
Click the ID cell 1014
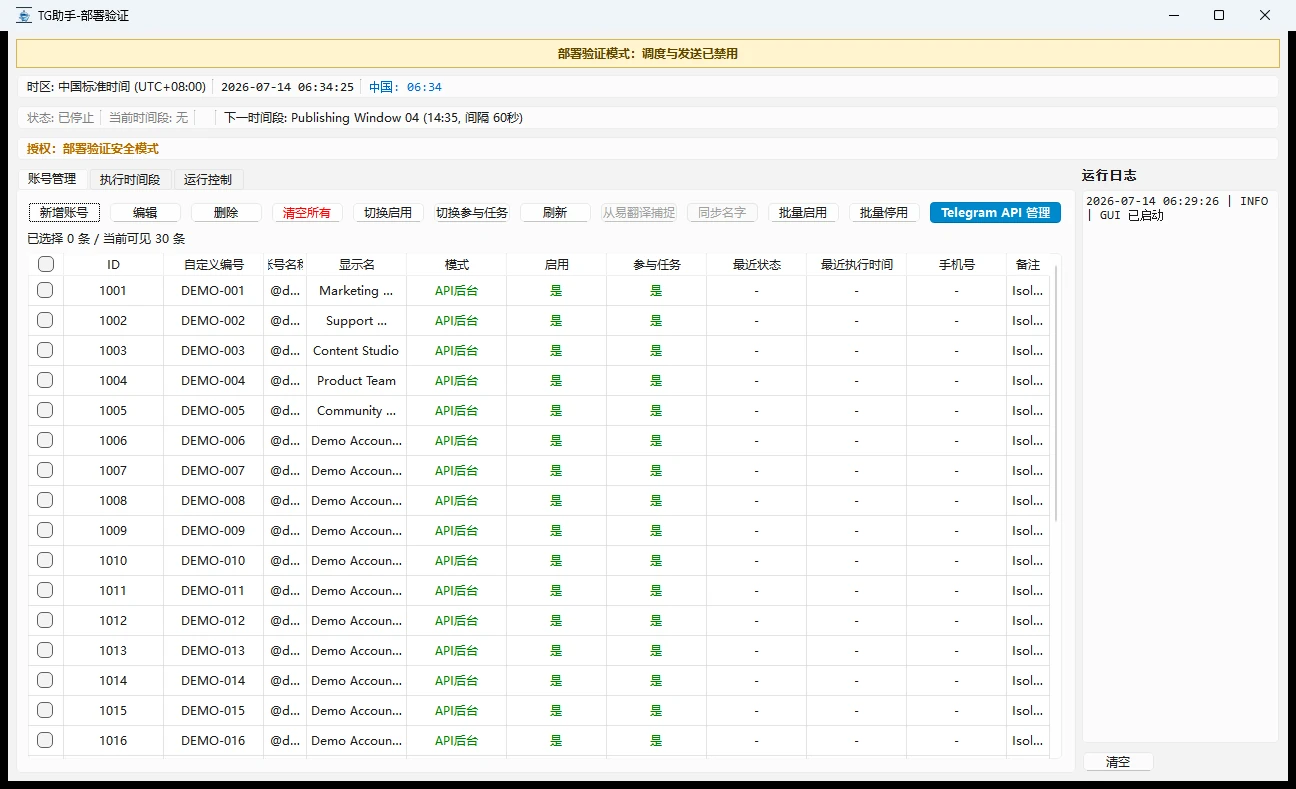pyautogui.click(x=113, y=681)
